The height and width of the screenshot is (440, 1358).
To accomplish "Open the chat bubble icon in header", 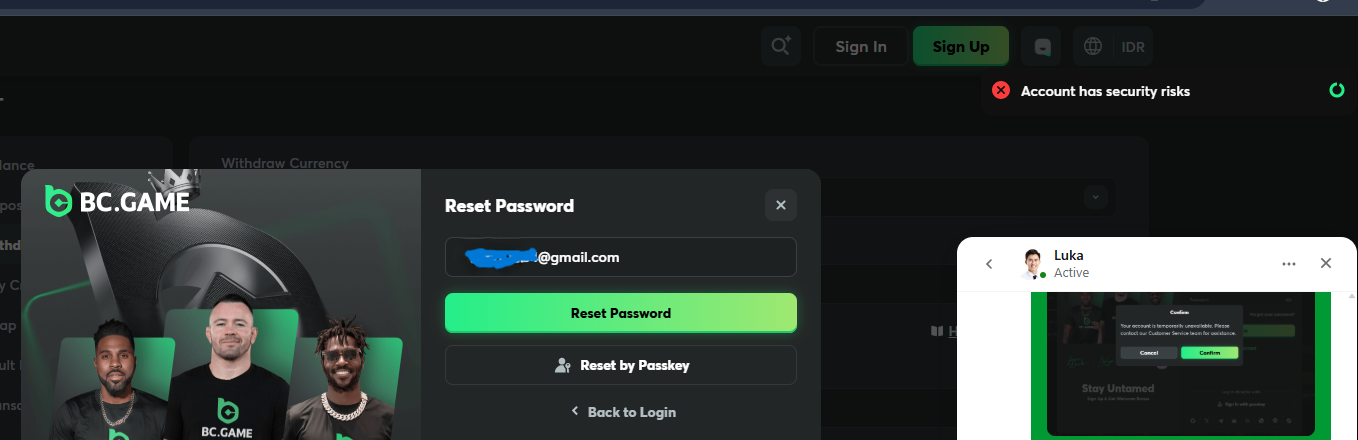I will (x=1043, y=46).
